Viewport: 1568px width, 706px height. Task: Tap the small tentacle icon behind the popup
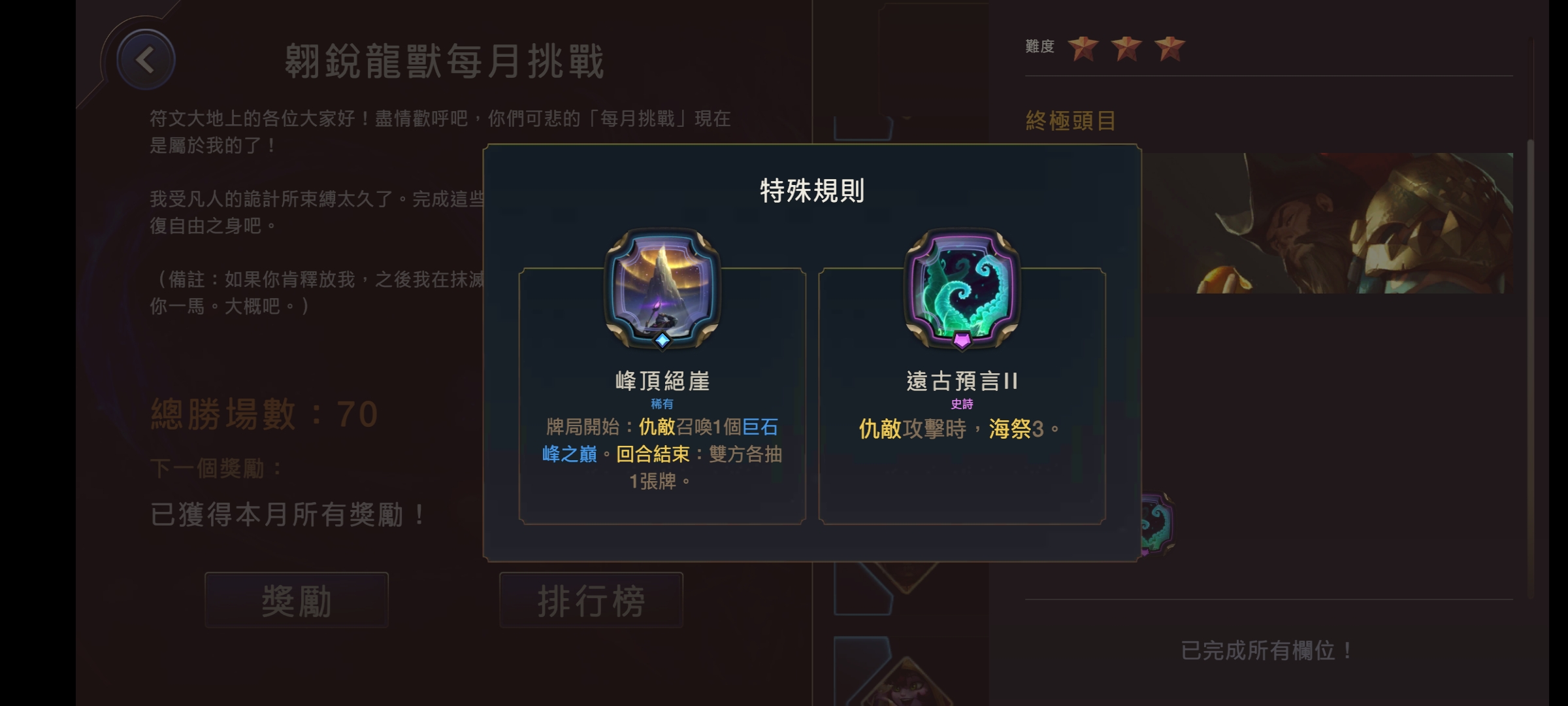coord(1157,524)
